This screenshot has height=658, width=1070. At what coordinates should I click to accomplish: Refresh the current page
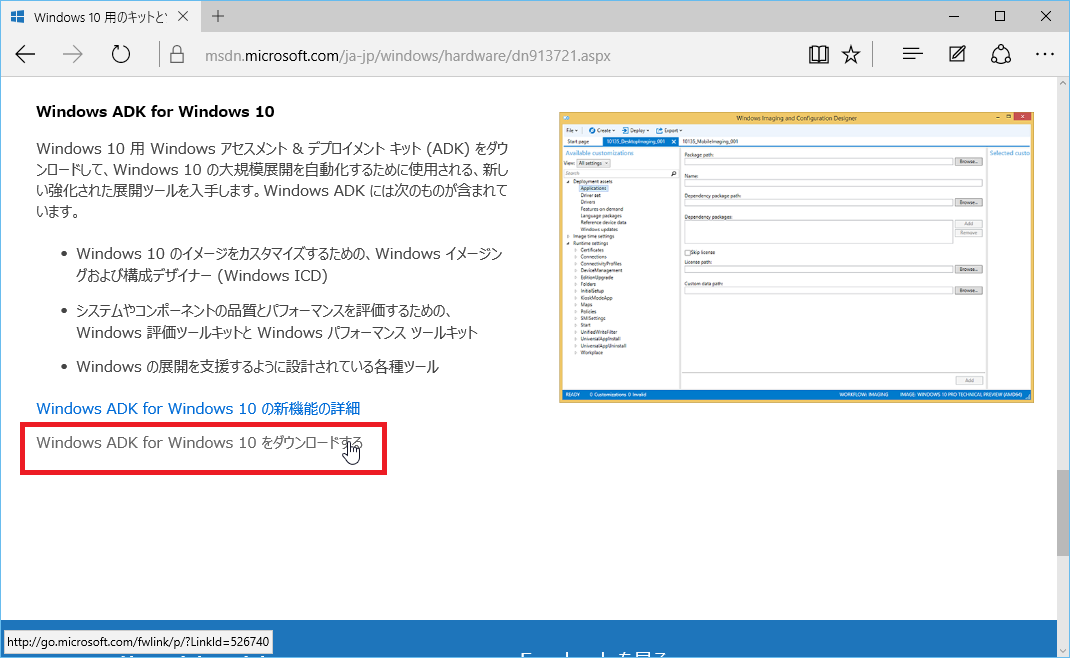point(121,55)
